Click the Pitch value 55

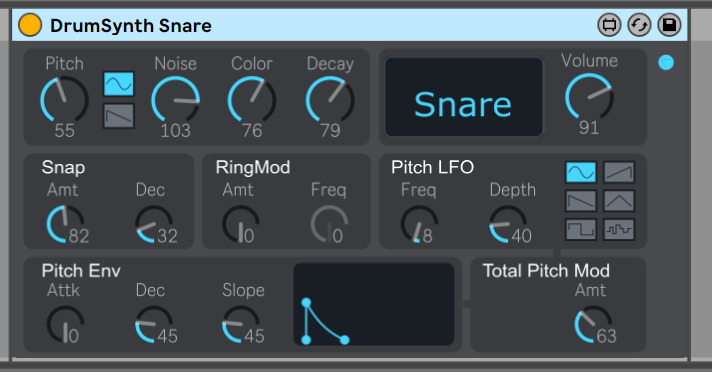64,131
